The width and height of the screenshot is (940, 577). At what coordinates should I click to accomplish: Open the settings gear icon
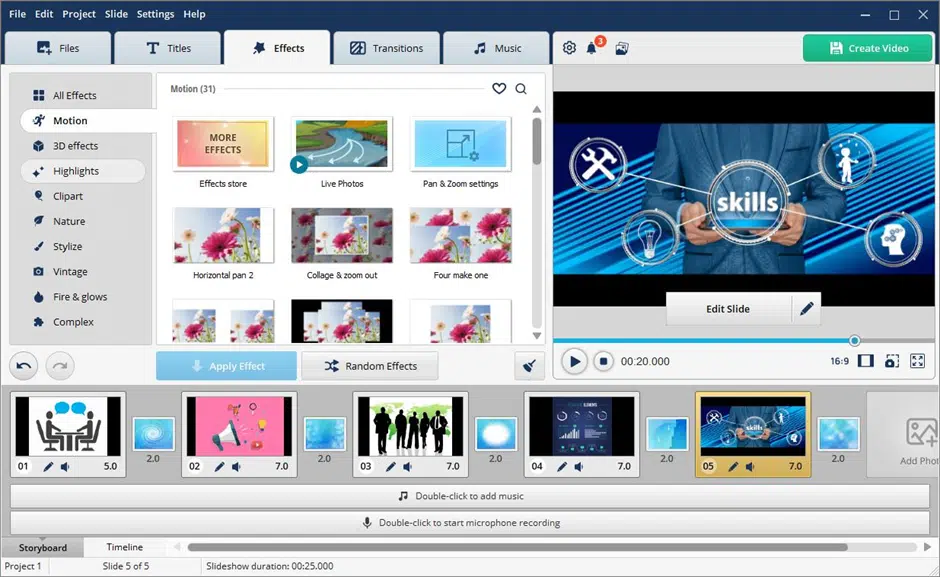point(569,48)
